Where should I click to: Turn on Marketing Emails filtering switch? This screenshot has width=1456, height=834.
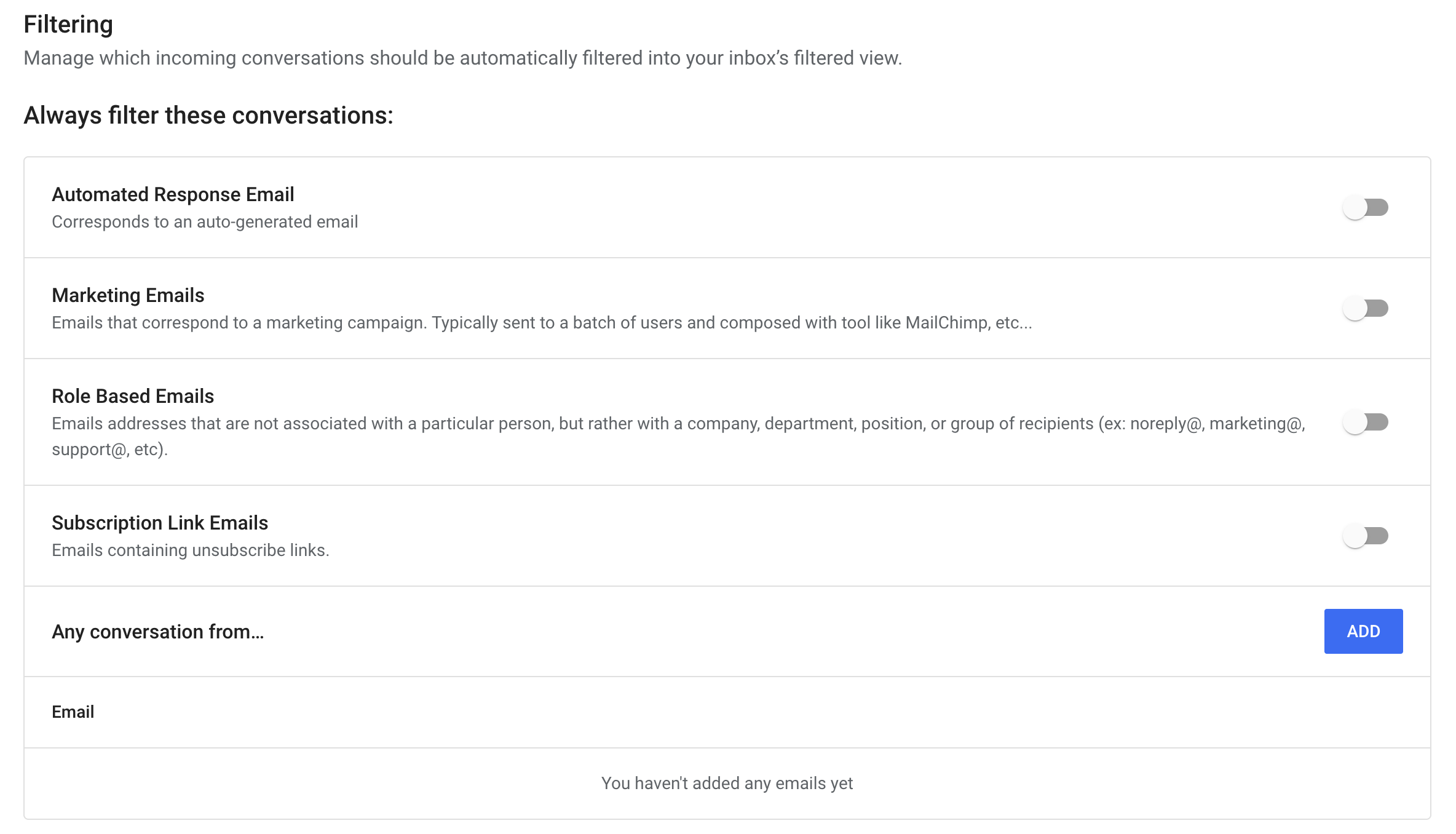coord(1365,309)
